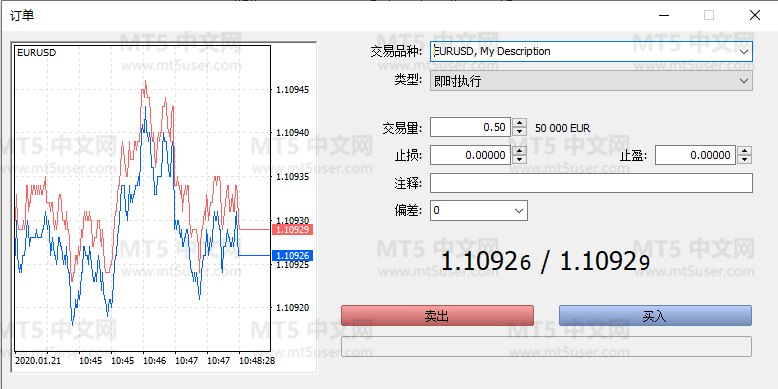Click the EURUSD chart title
This screenshot has width=778, height=389.
[x=36, y=53]
